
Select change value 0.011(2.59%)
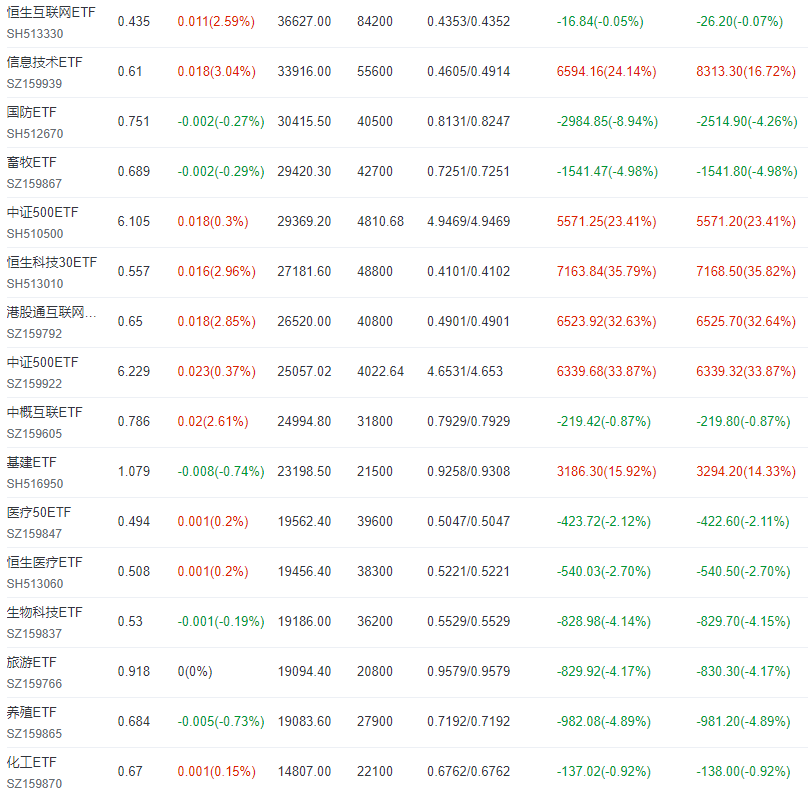point(216,22)
